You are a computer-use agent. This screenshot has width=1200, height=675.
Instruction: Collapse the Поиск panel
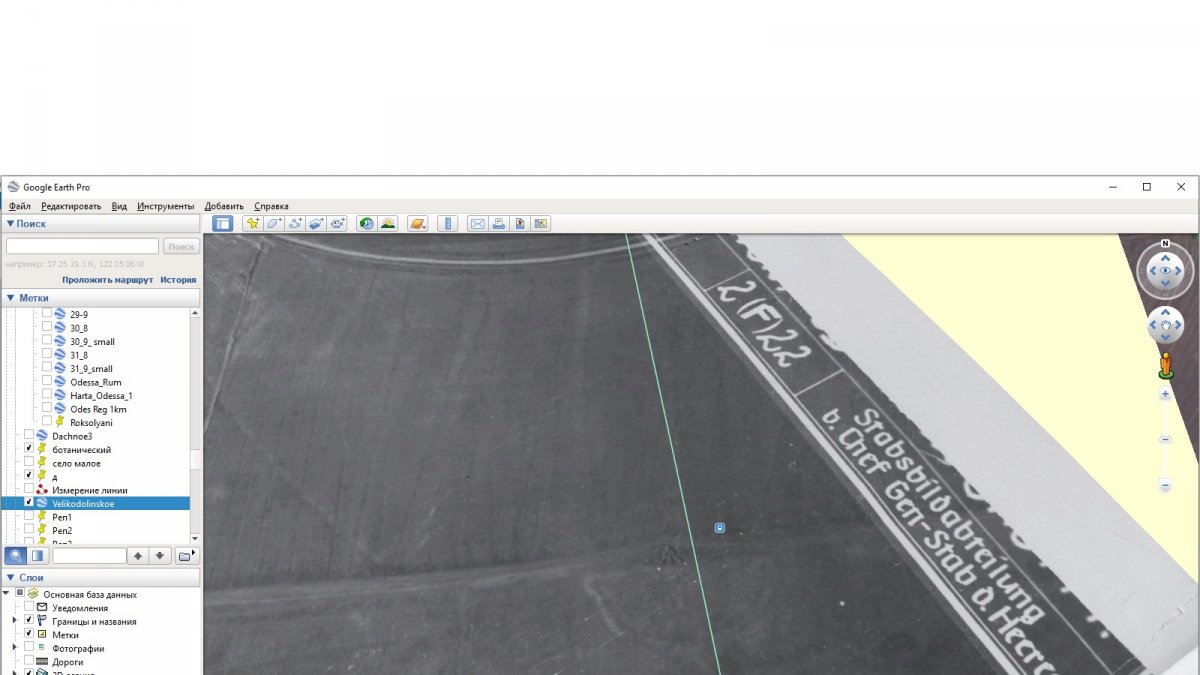click(x=10, y=224)
